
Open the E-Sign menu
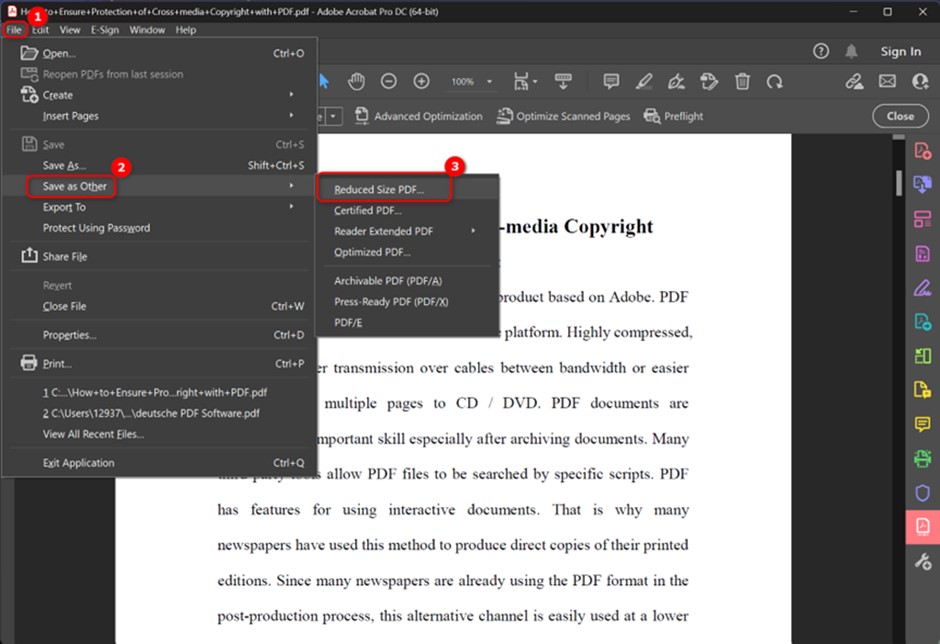coord(105,30)
